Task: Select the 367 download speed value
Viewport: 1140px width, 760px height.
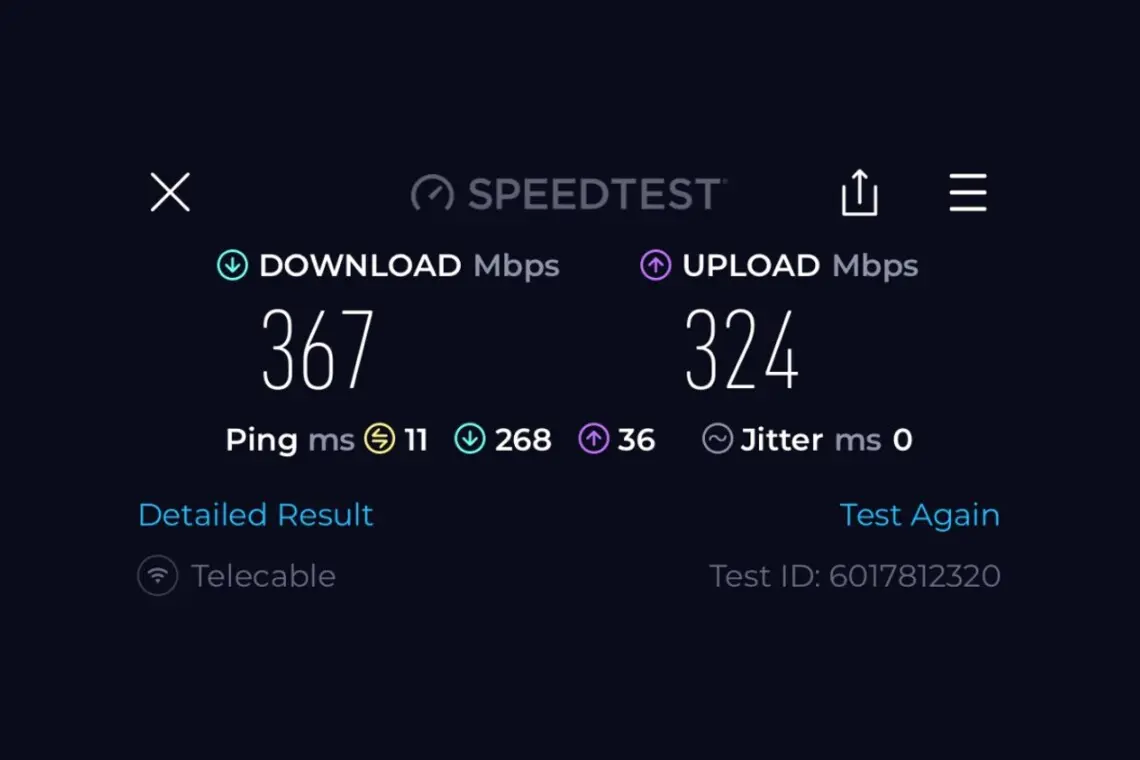Action: (318, 350)
